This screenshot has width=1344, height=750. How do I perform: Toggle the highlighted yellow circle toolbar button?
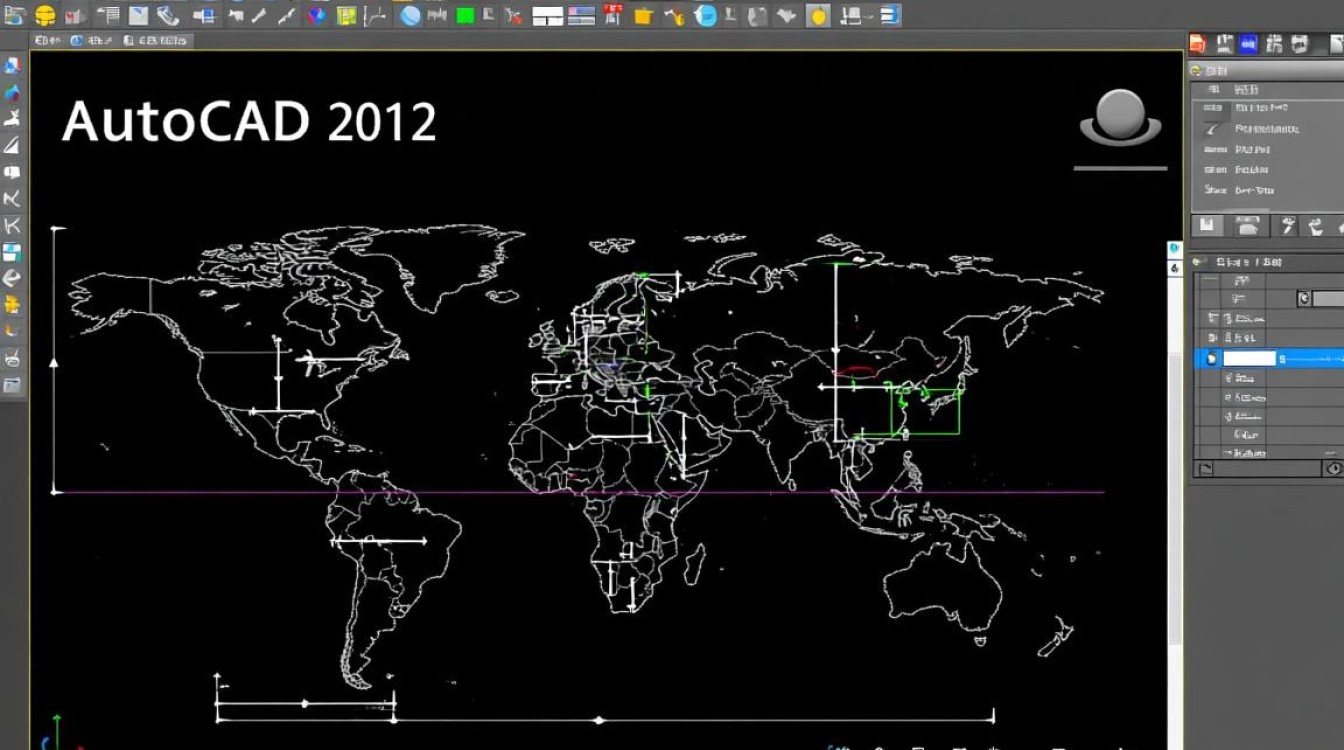pos(818,15)
